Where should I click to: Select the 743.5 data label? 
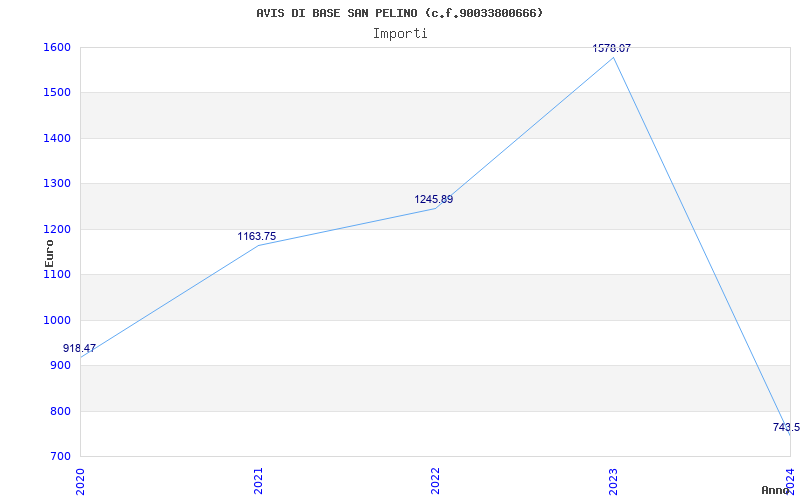click(x=786, y=427)
